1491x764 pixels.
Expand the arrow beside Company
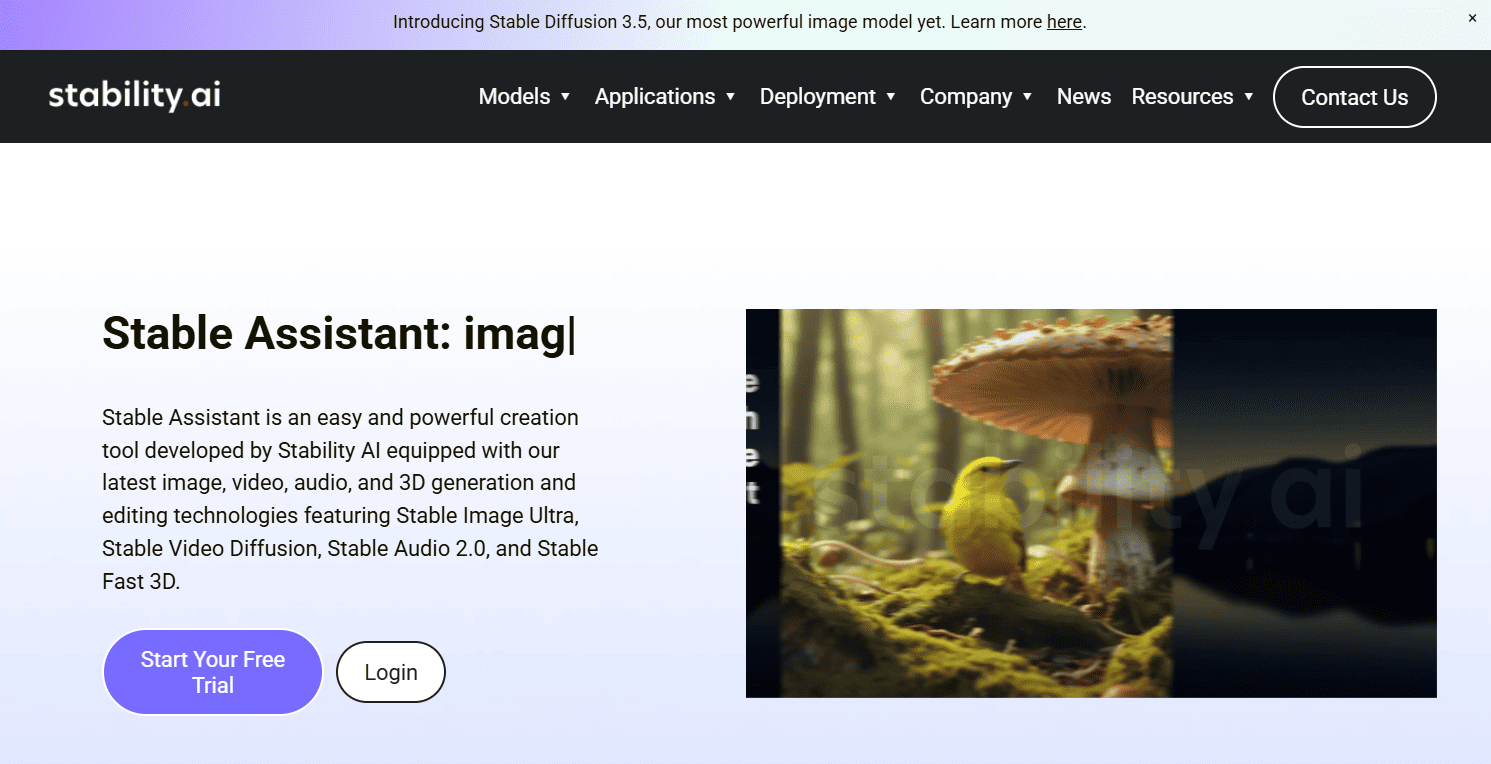[1028, 97]
